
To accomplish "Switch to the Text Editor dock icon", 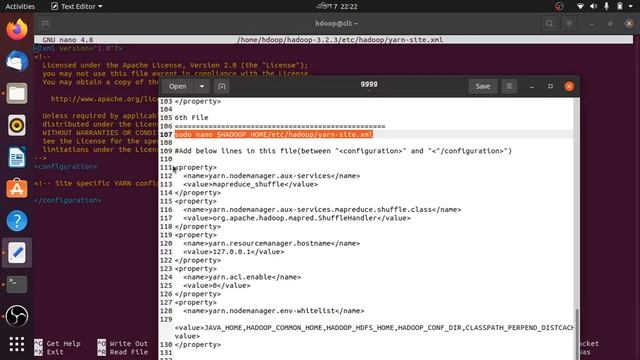I will [x=17, y=253].
